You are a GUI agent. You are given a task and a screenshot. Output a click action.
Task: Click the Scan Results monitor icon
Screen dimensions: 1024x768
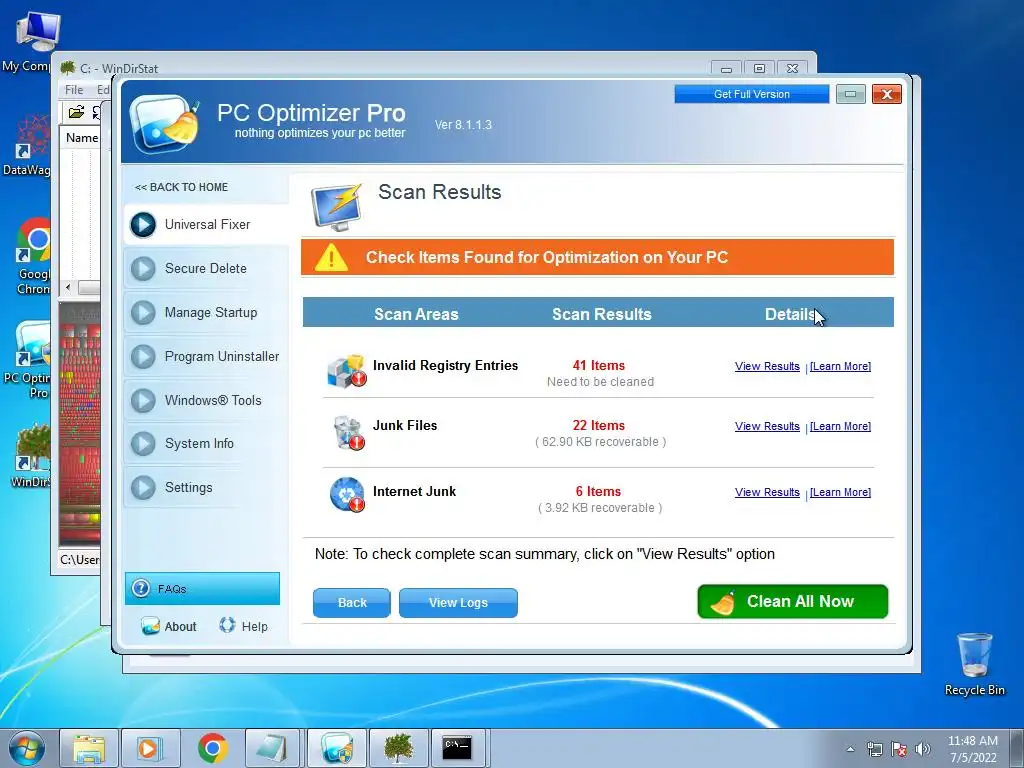[336, 207]
